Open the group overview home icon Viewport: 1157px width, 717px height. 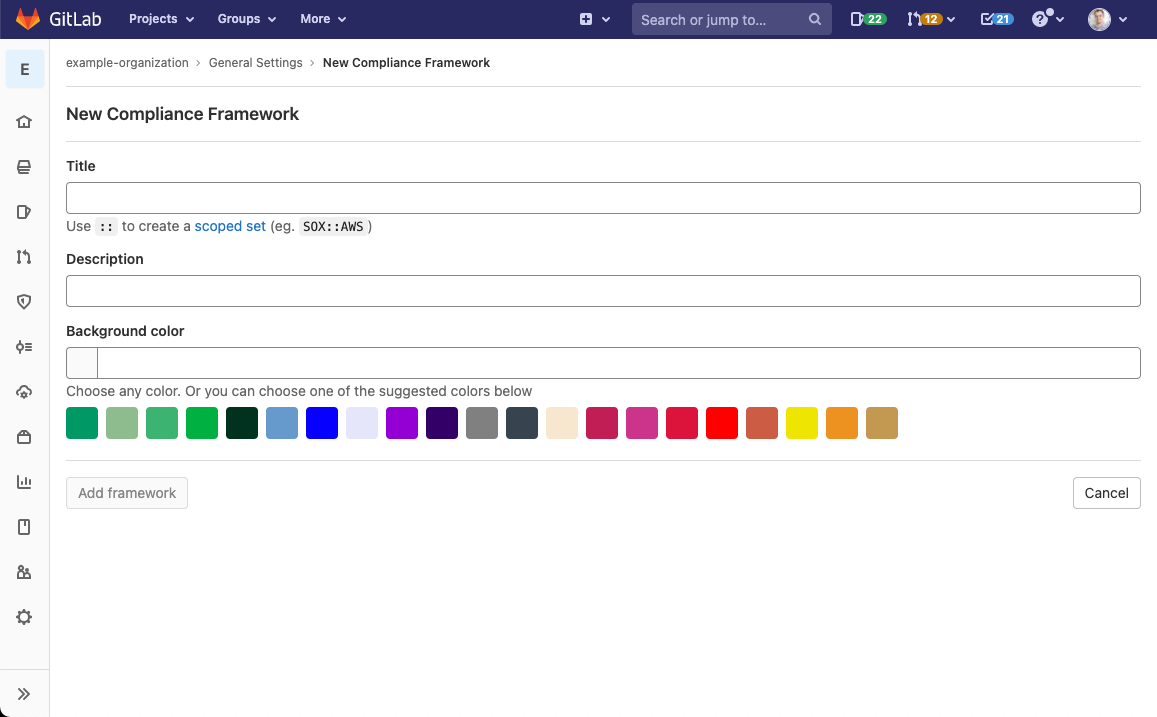24,121
